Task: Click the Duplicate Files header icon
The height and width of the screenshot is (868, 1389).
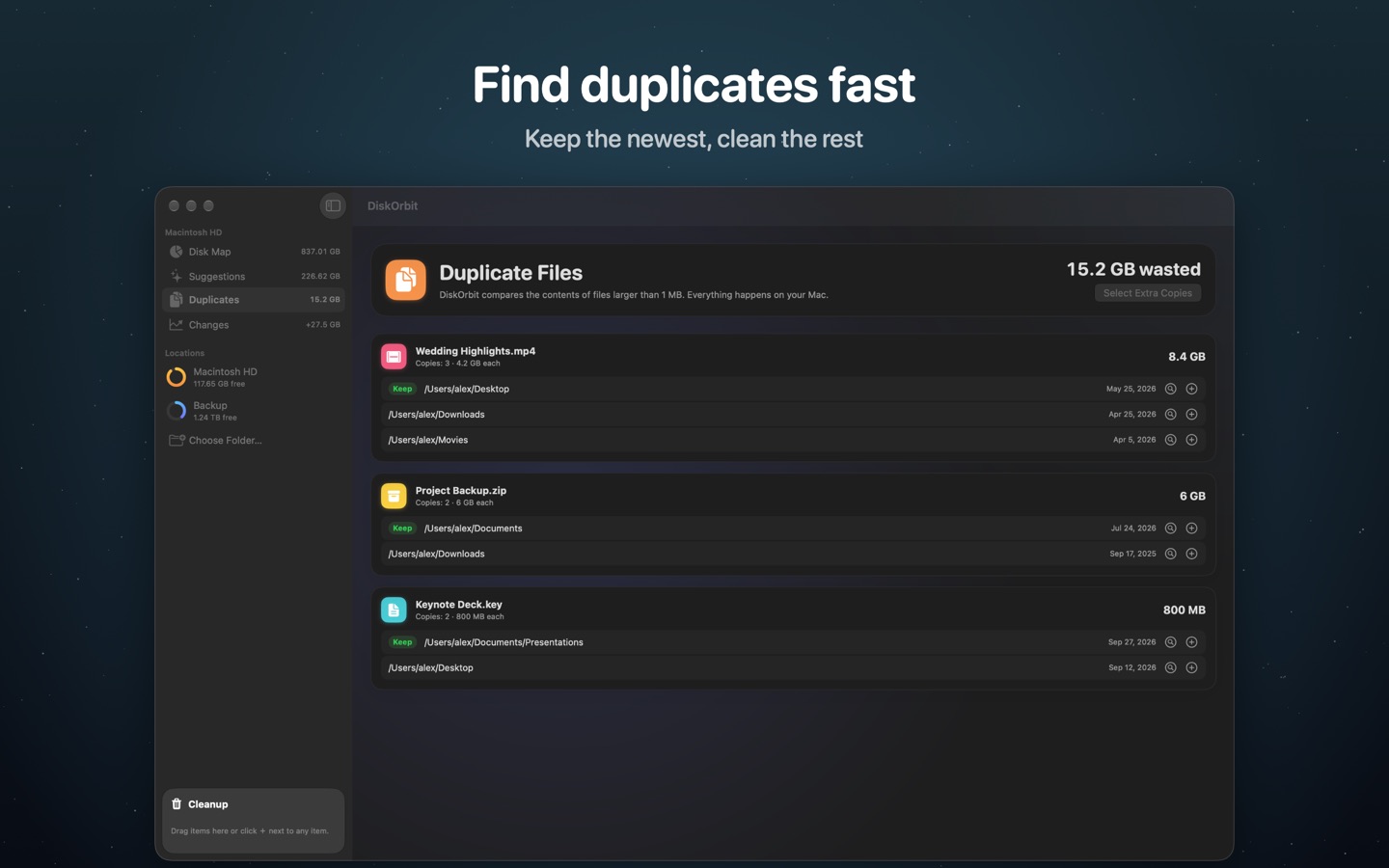Action: tap(405, 280)
